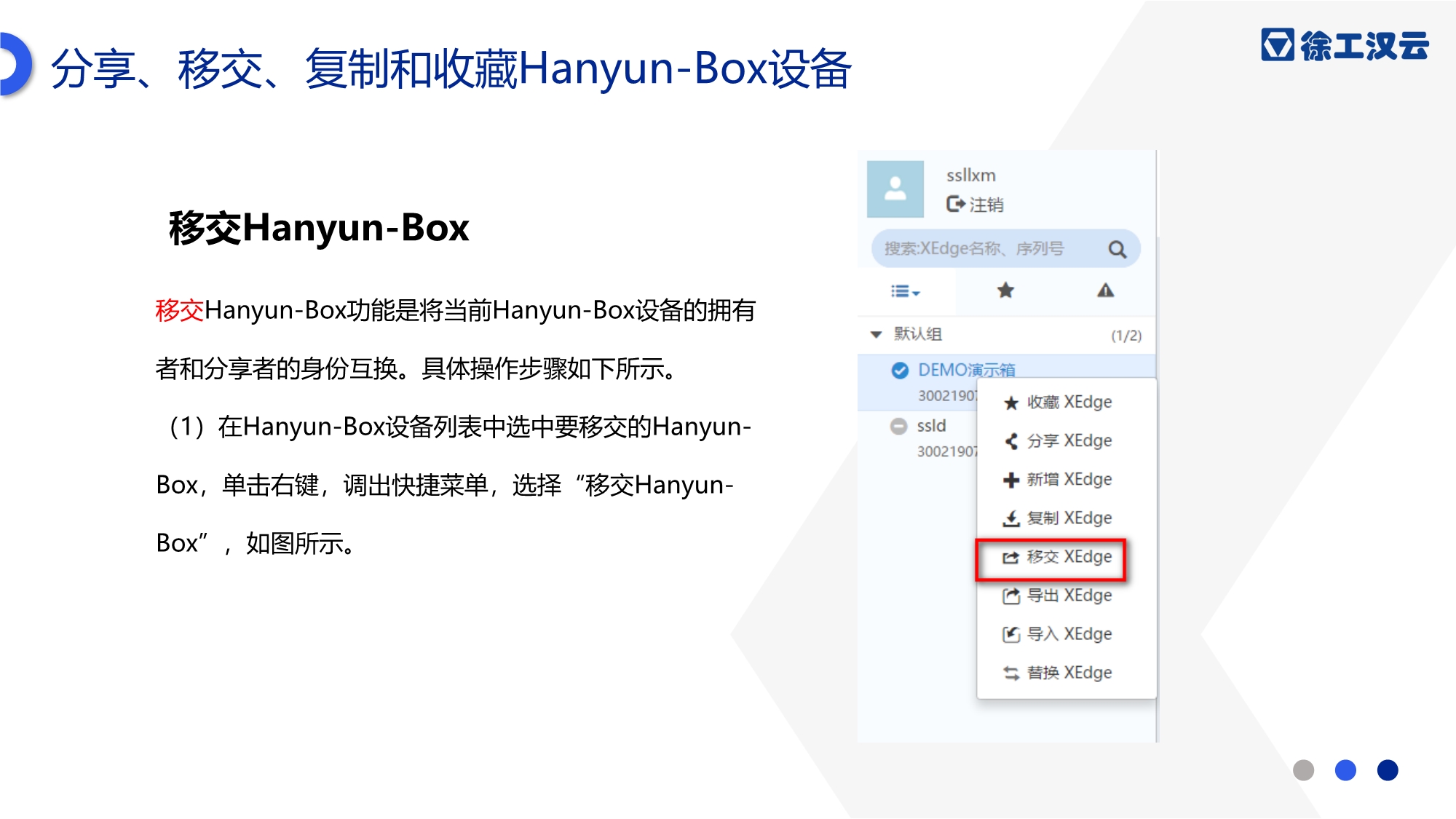
Task: Switch to the starred favorites tab
Action: pyautogui.click(x=1005, y=290)
